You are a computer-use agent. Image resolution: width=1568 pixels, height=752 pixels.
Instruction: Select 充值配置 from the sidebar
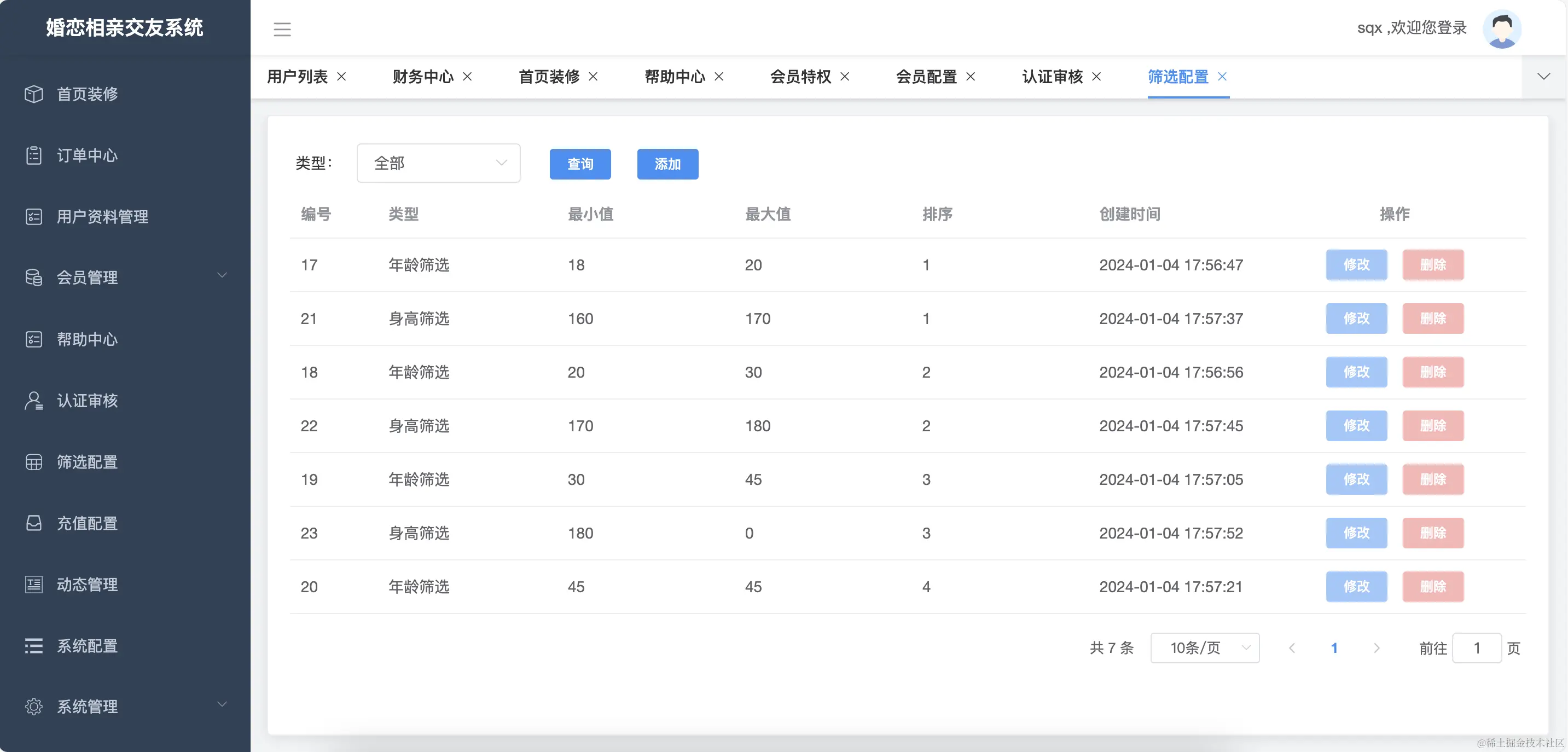87,523
